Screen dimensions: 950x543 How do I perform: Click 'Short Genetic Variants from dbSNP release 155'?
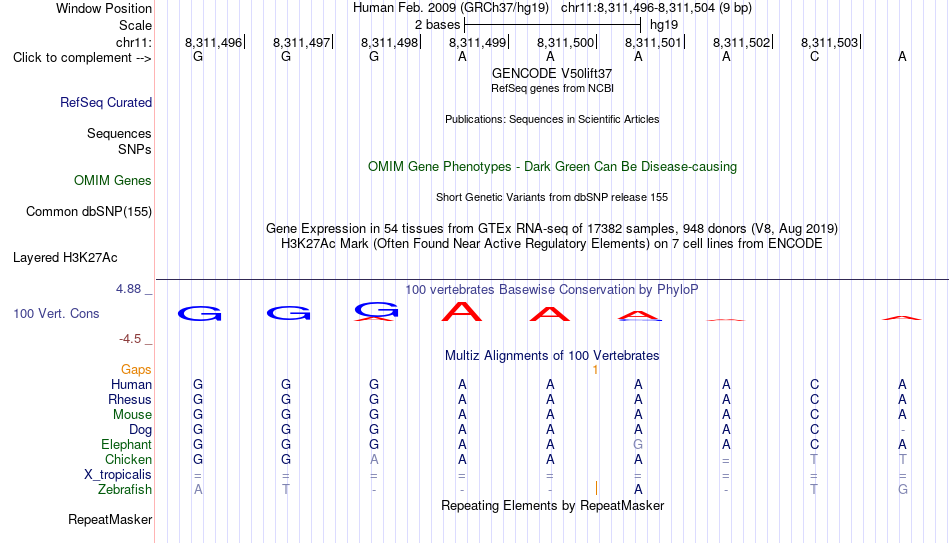[552, 198]
